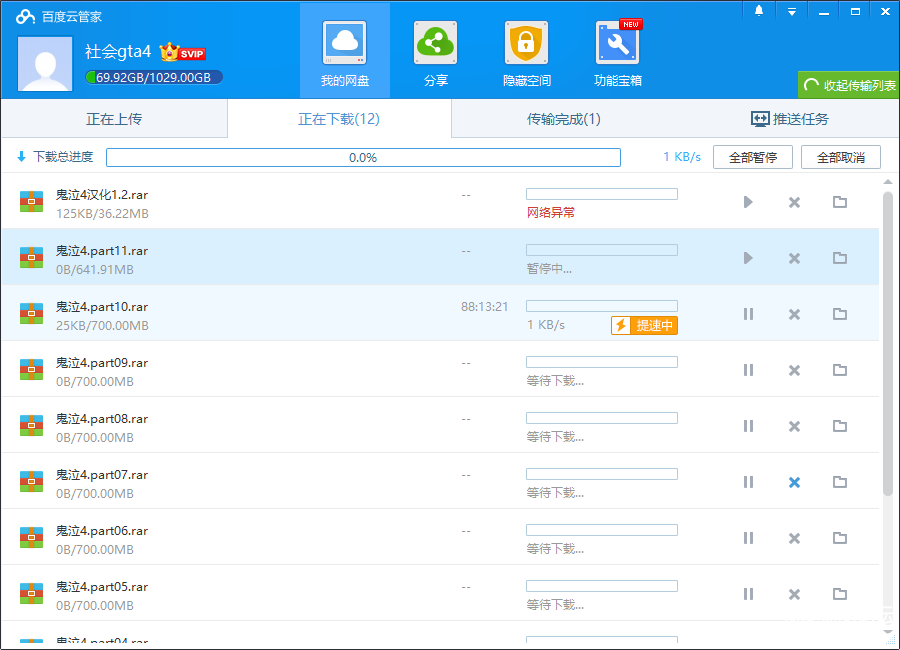Collapse transfer list with 收起传输列表
Viewport: 900px width, 650px height.
849,86
